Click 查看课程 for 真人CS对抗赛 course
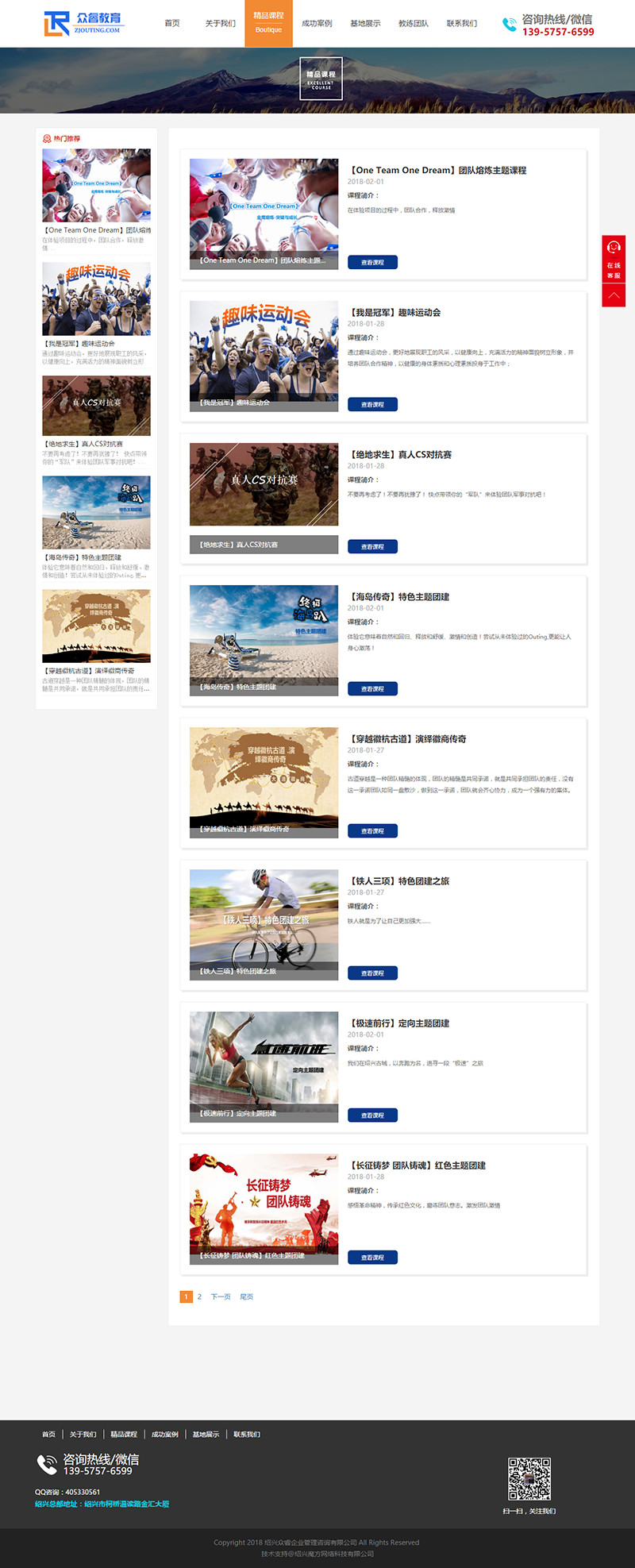 372,546
